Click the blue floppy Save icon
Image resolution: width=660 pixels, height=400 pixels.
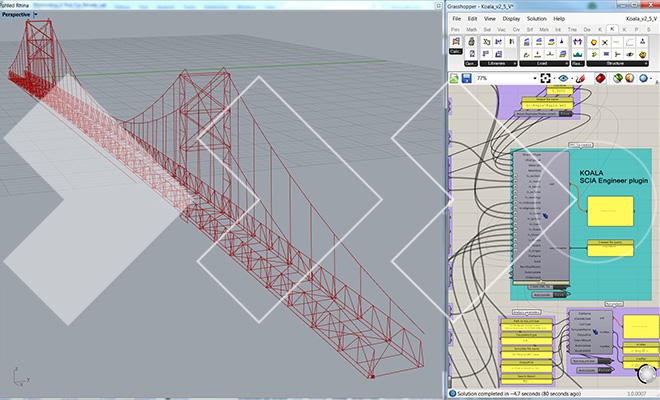[x=466, y=78]
